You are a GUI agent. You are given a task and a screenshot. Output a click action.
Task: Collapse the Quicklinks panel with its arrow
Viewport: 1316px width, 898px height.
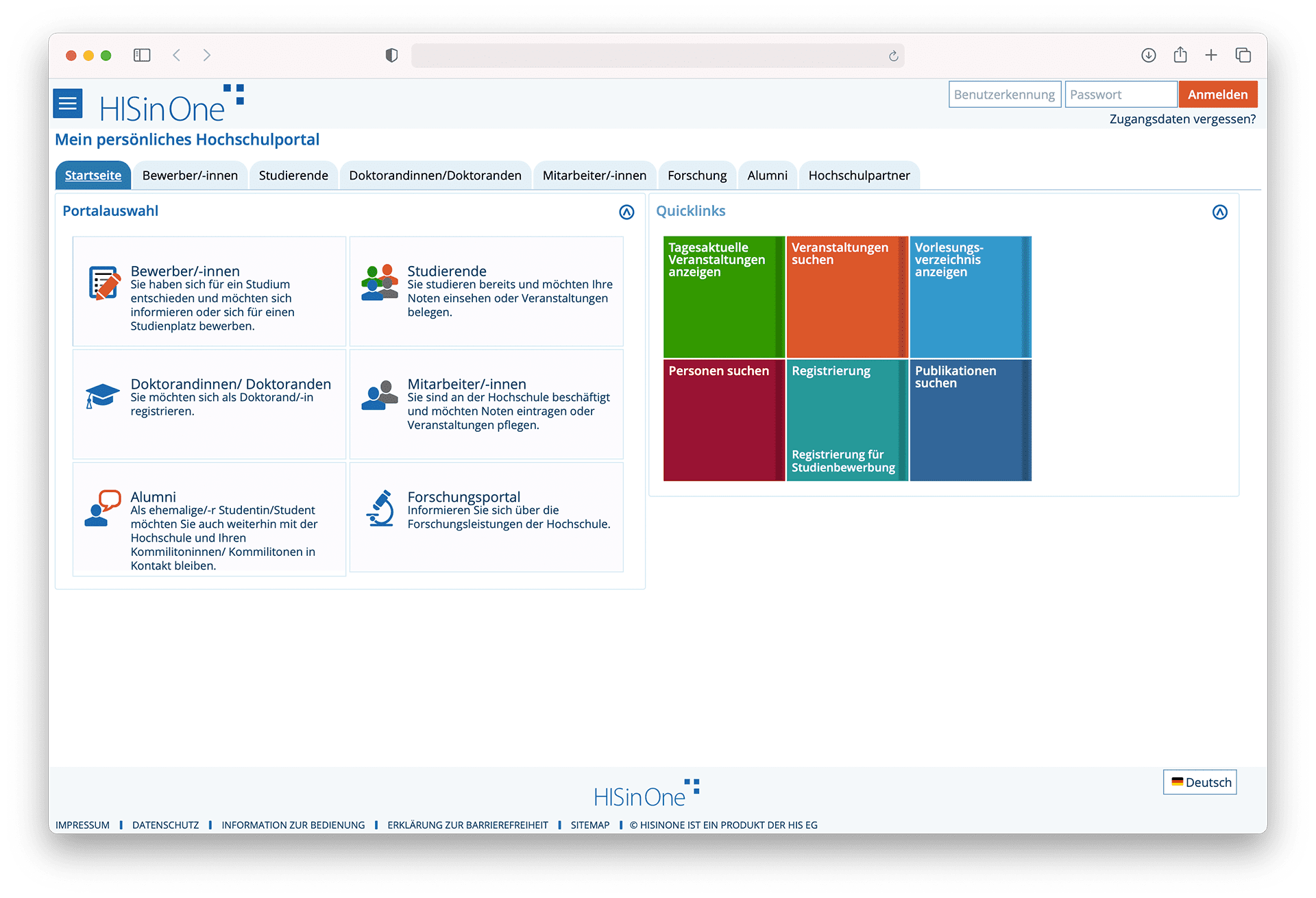pos(1220,212)
